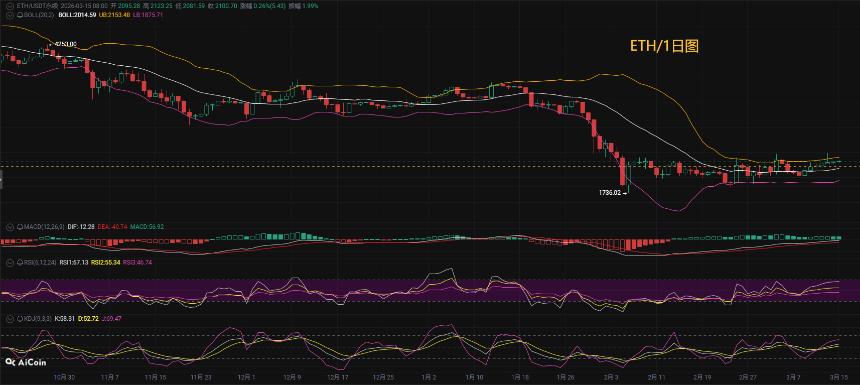This screenshot has height=385, width=860.
Task: Select the 12月 9 date axis label
Action: (292, 377)
